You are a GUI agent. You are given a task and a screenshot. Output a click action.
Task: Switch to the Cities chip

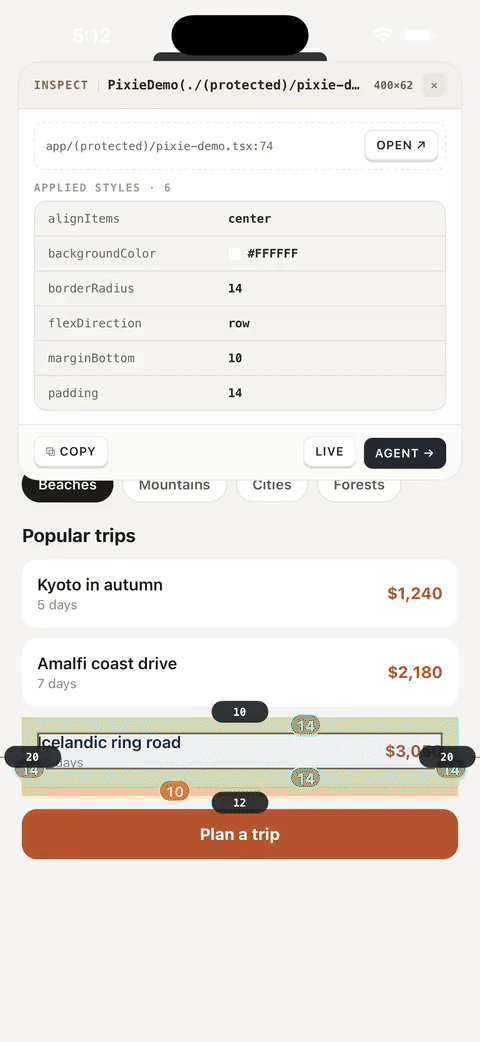click(272, 485)
